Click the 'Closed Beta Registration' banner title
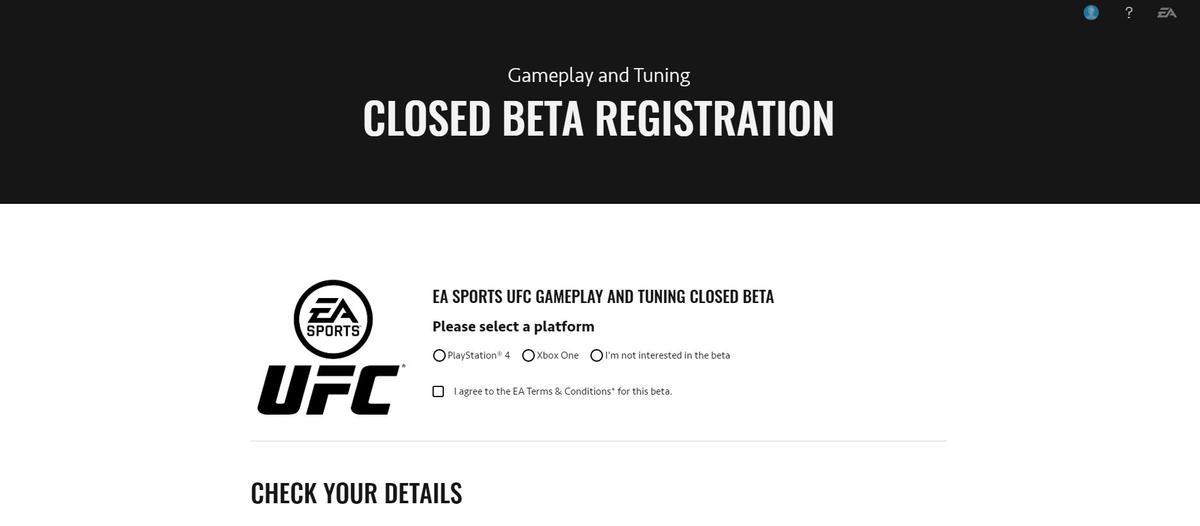Screen dimensions: 1200x526 pos(598,118)
